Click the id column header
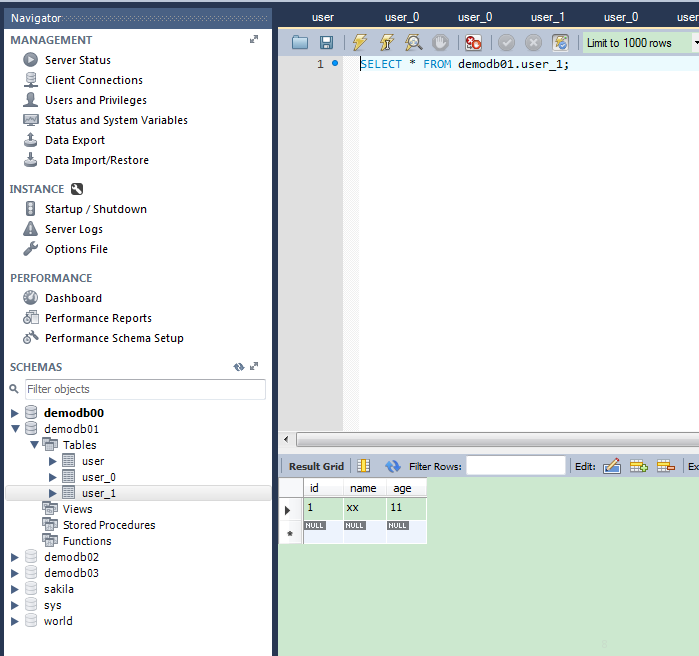The image size is (699, 656). [324, 488]
